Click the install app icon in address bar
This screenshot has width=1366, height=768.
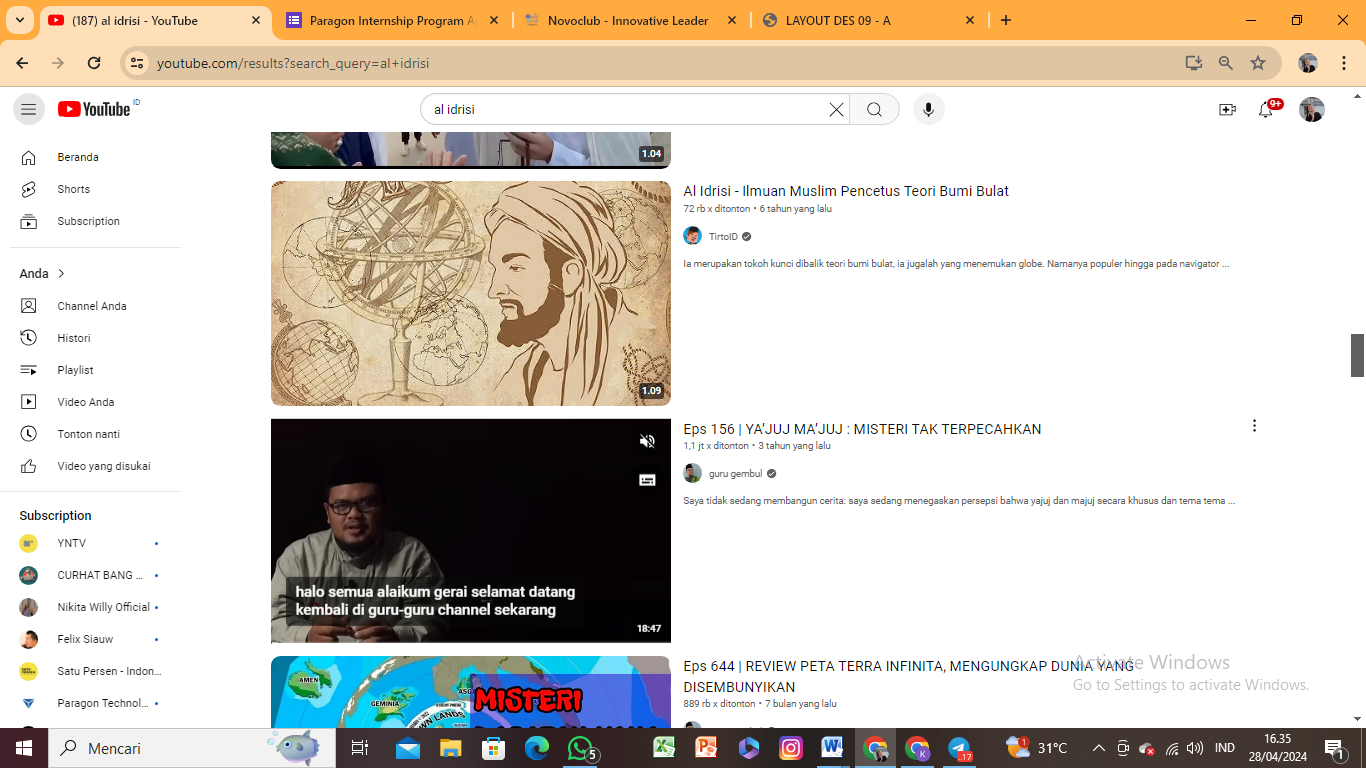click(1193, 63)
